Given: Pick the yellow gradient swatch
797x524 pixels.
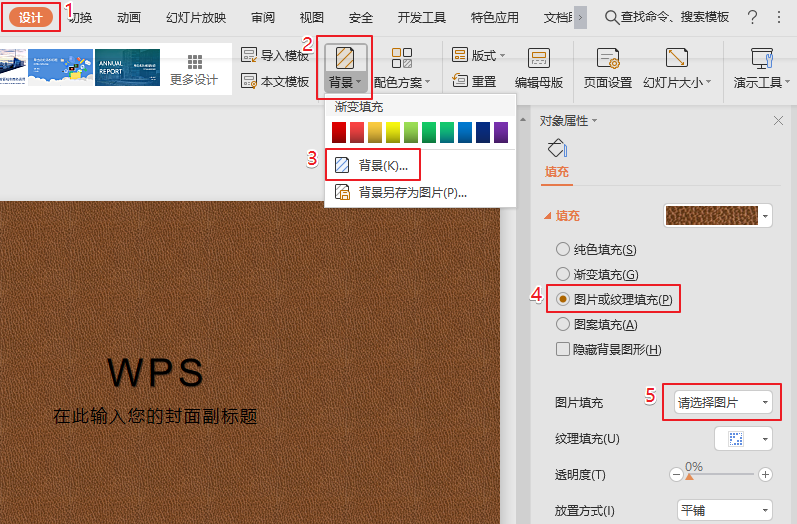Looking at the screenshot, I should click(393, 132).
